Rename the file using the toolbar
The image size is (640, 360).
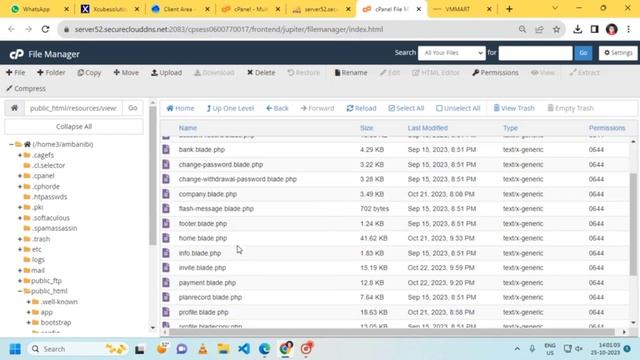pos(351,73)
